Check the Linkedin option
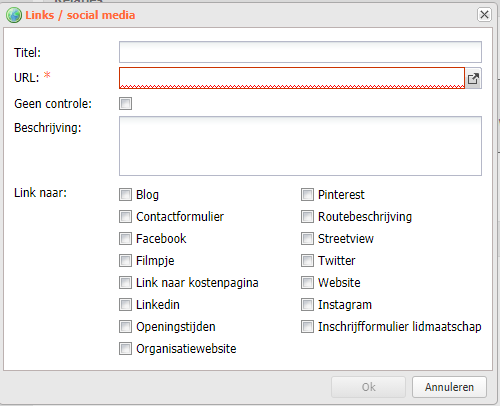This screenshot has width=500, height=406. [x=125, y=304]
